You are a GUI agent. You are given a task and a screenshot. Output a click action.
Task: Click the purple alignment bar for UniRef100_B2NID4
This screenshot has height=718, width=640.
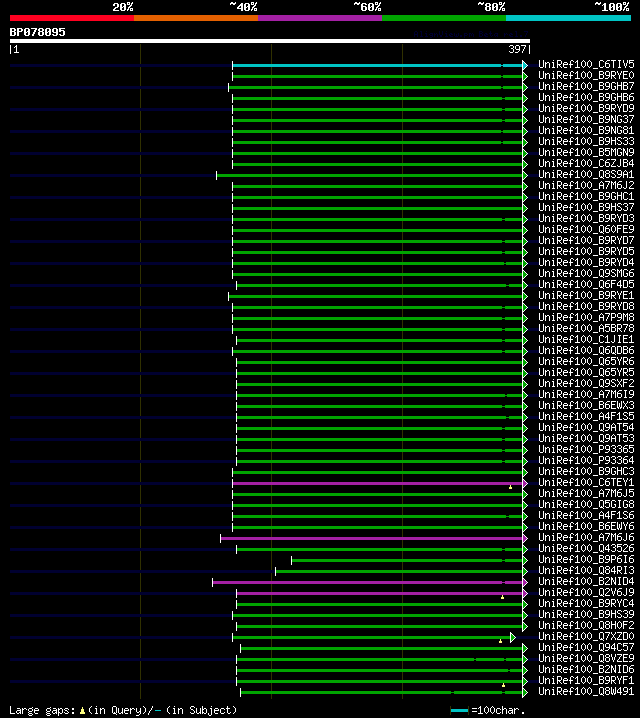[x=368, y=582]
